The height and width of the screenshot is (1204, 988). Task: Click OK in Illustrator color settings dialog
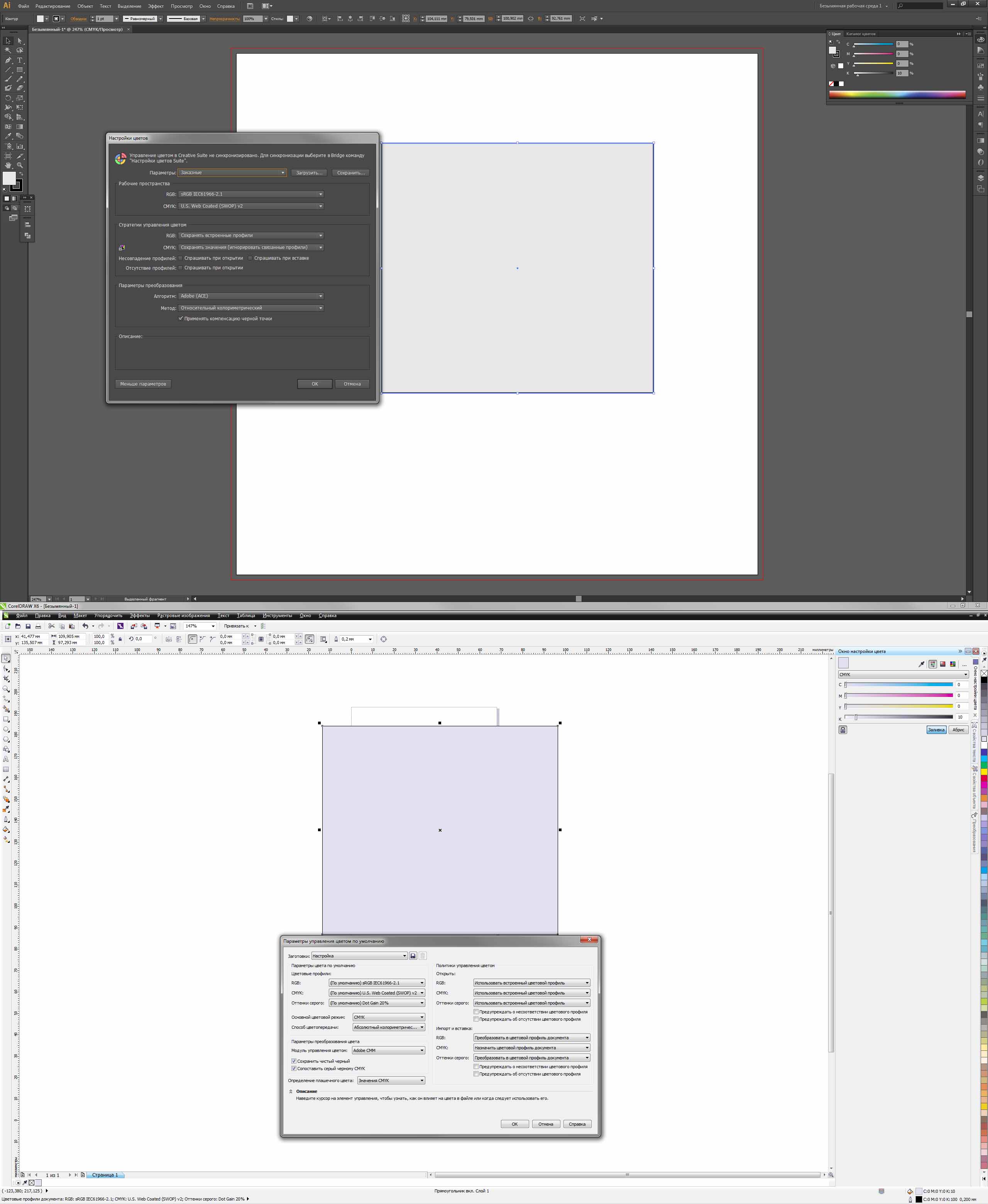[x=315, y=384]
